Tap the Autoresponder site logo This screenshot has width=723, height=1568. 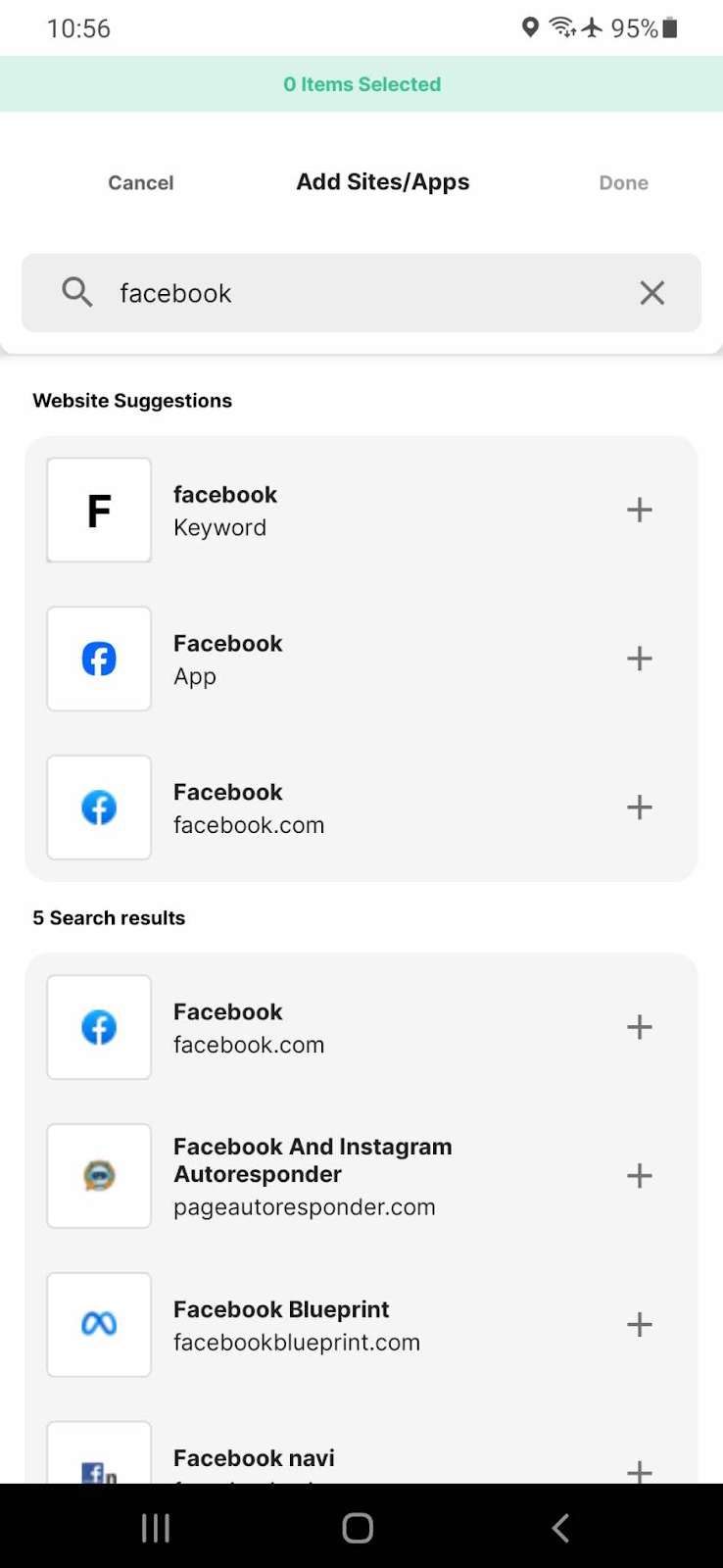point(99,1176)
